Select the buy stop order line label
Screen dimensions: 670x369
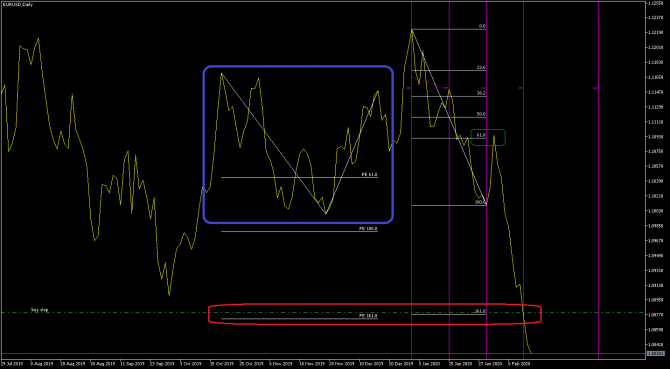click(39, 310)
